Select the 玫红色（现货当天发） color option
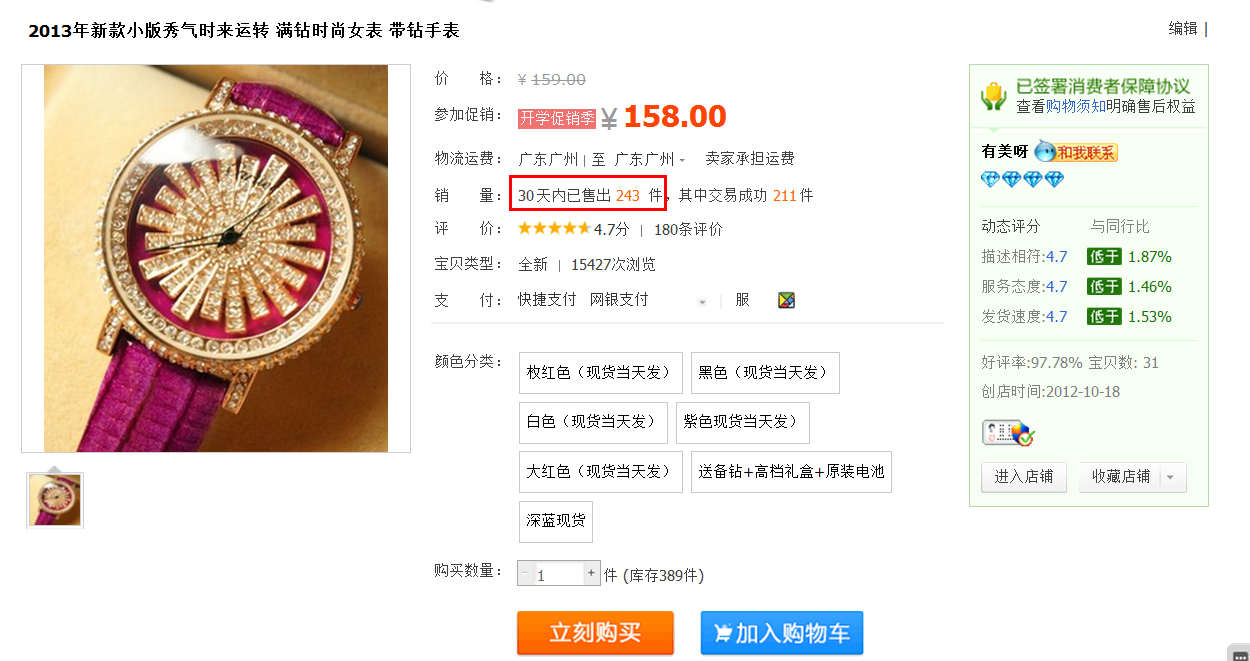Screen dimensions: 1250x661 coord(600,373)
